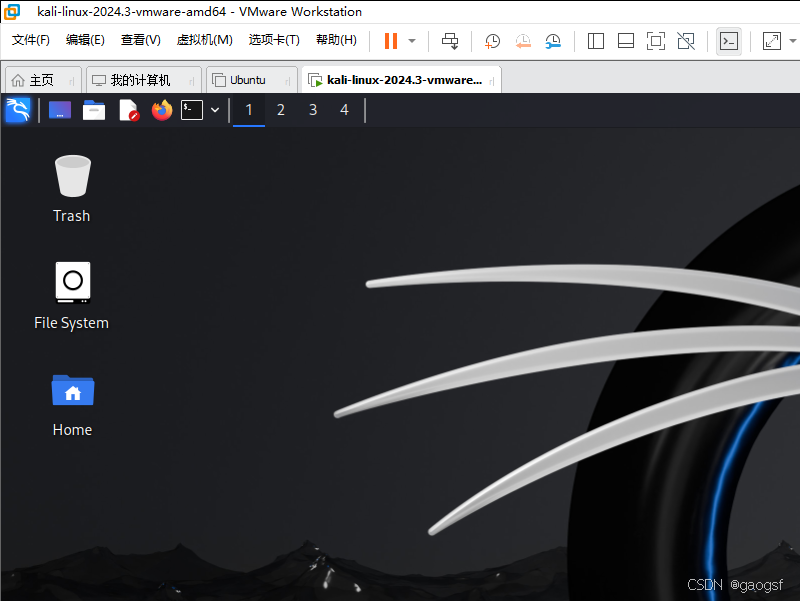Close the kali-linux tab

(492, 81)
